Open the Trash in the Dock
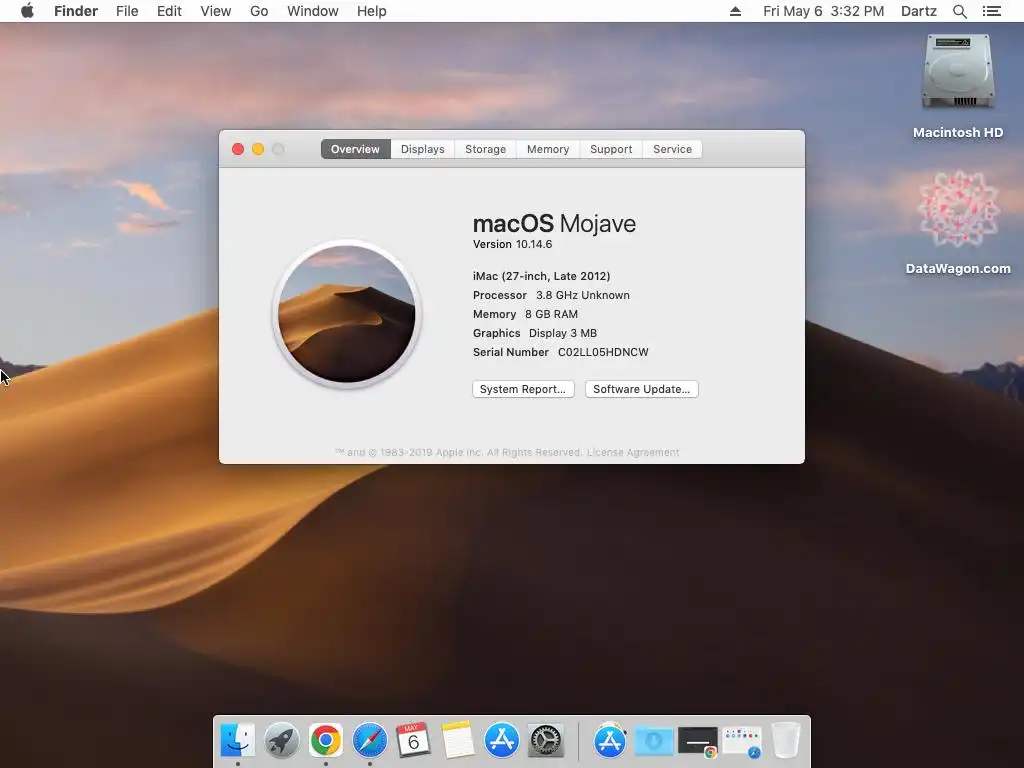 786,740
